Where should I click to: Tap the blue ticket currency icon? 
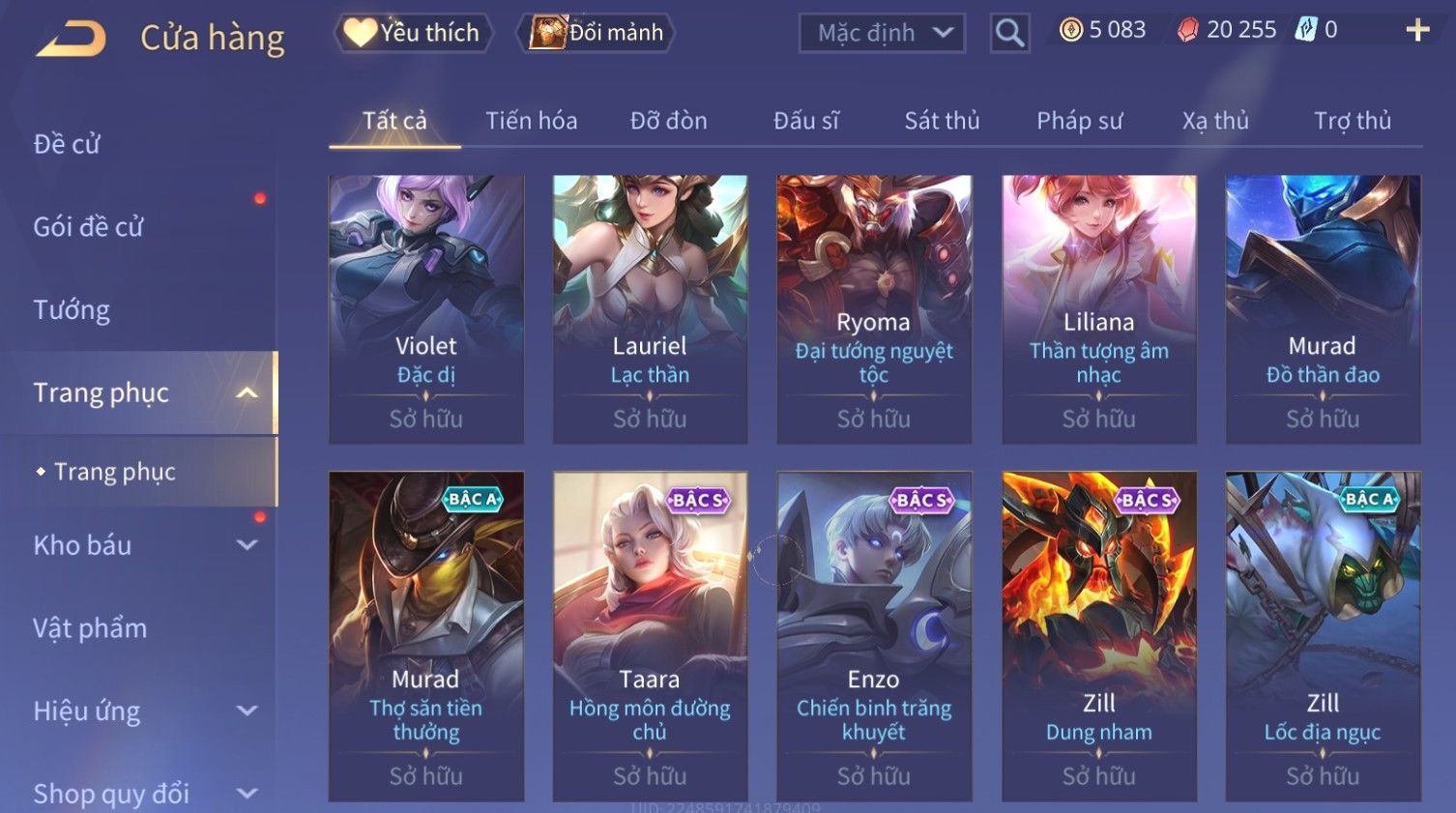point(1306,30)
